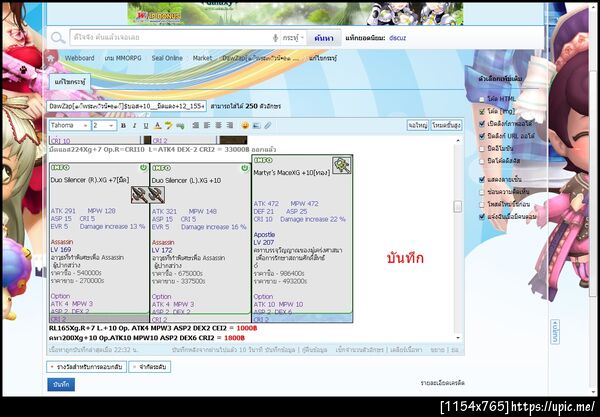Image resolution: width=600 pixels, height=417 pixels.
Task: Click the credit details link at bottom right
Action: click(x=443, y=383)
